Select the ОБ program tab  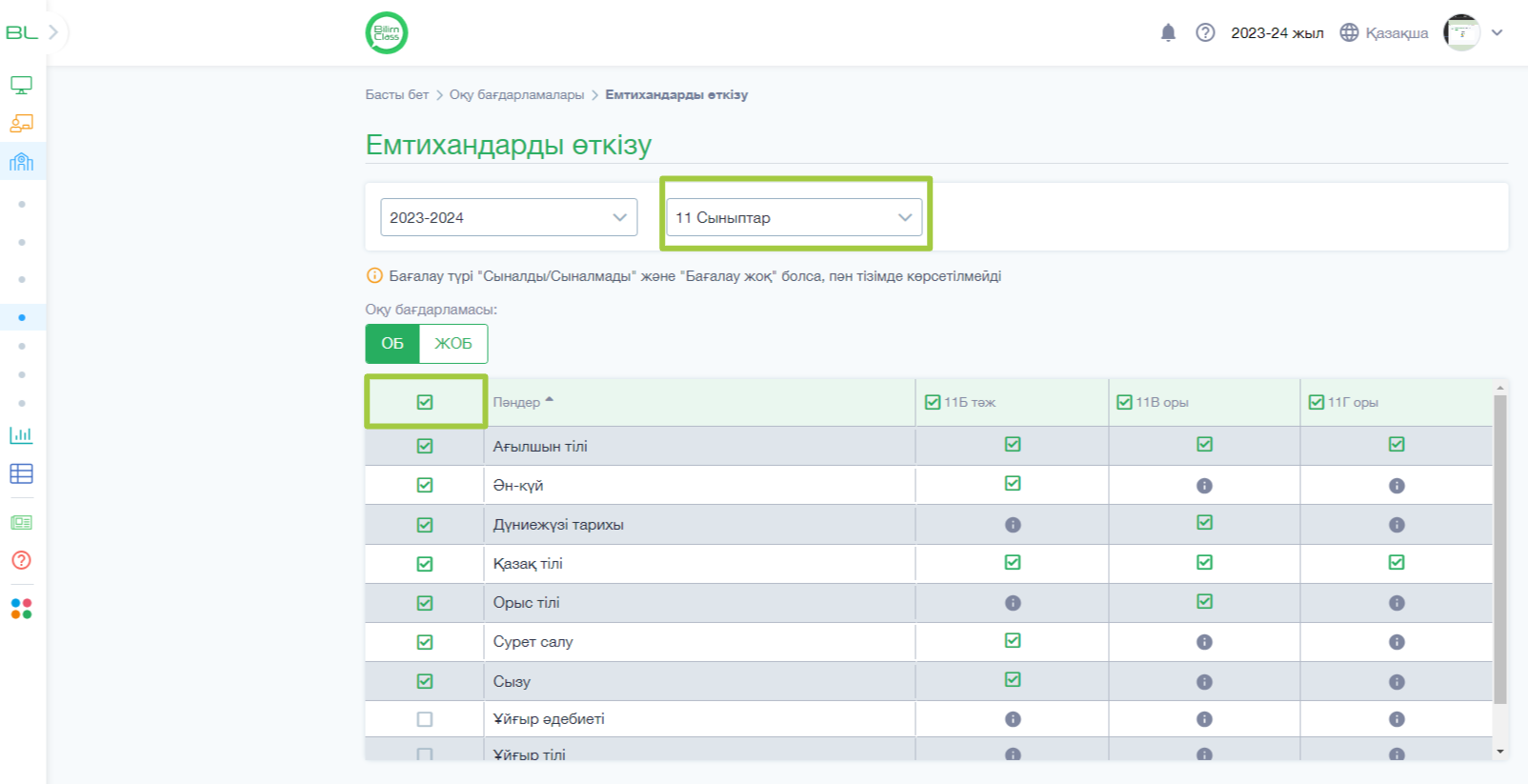[x=392, y=343]
